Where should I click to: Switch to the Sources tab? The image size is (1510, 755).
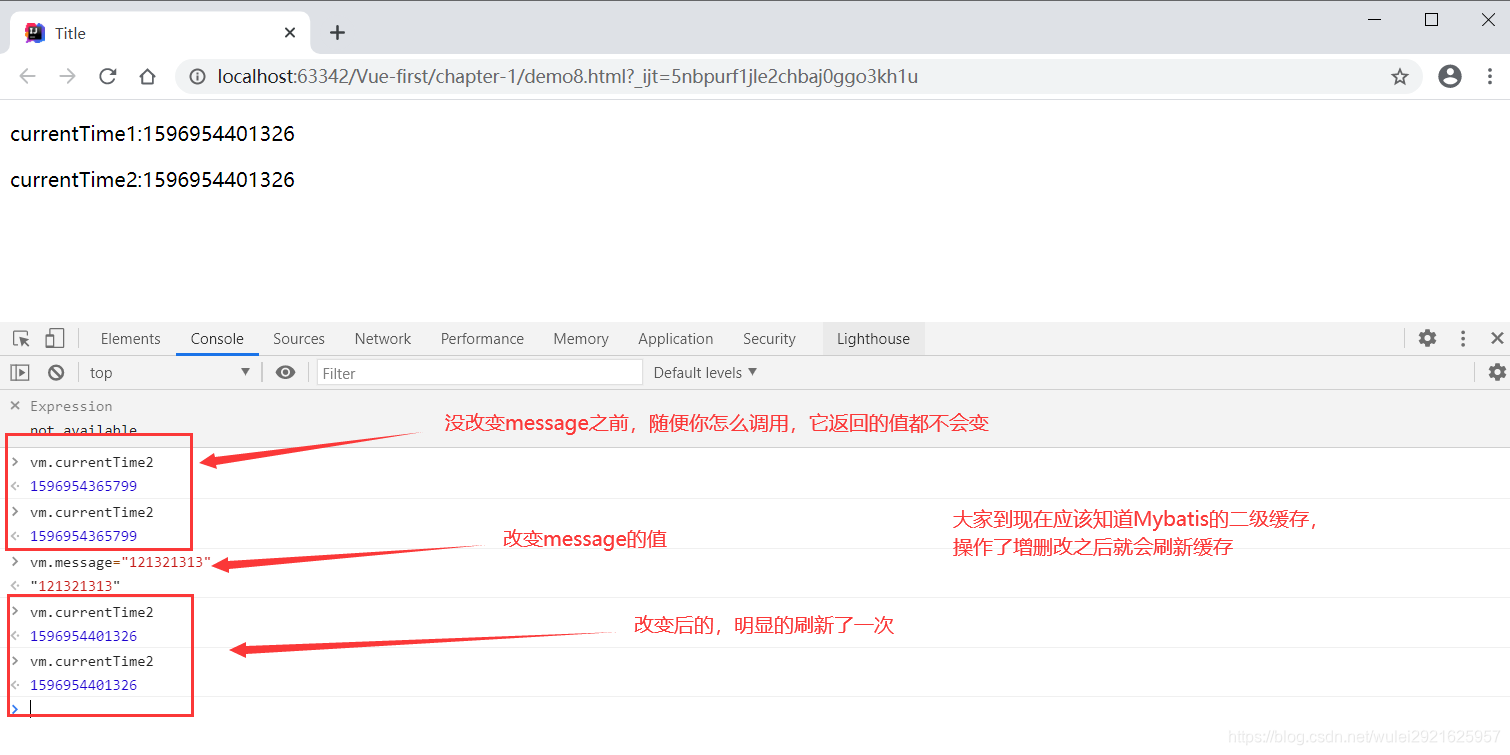(299, 339)
